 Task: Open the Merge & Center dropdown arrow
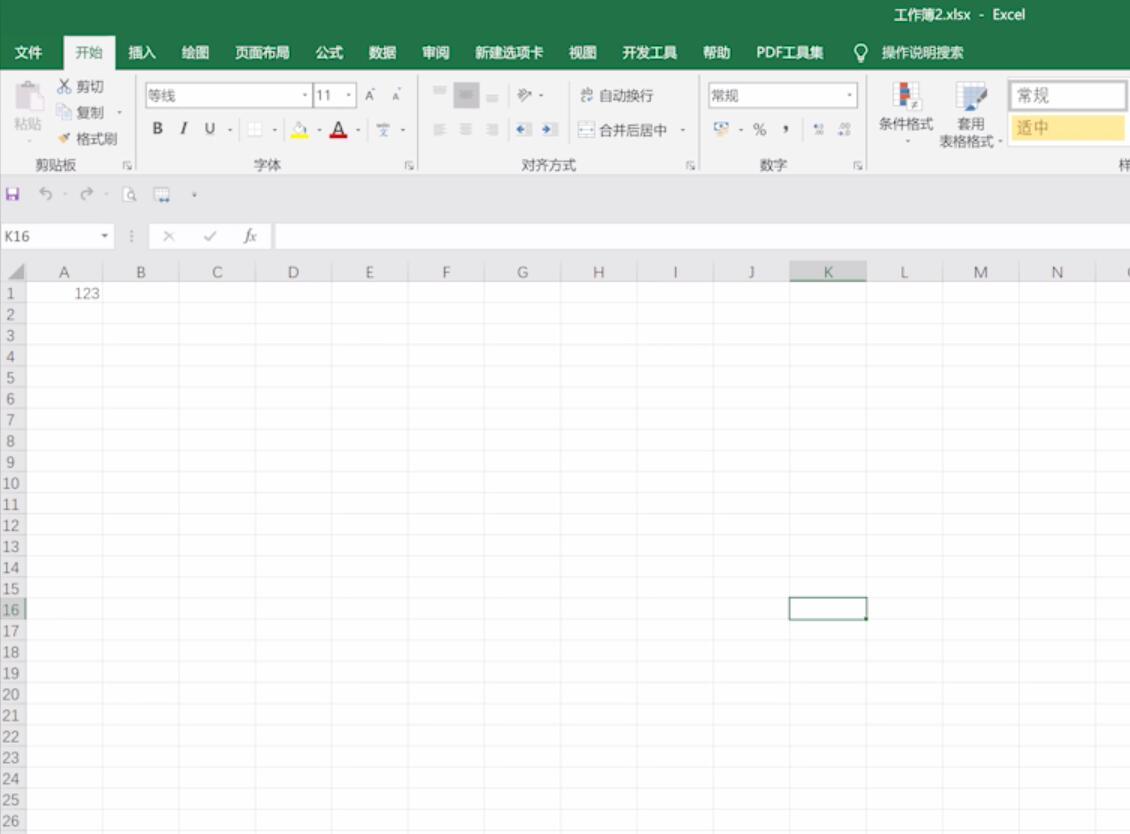click(x=682, y=130)
